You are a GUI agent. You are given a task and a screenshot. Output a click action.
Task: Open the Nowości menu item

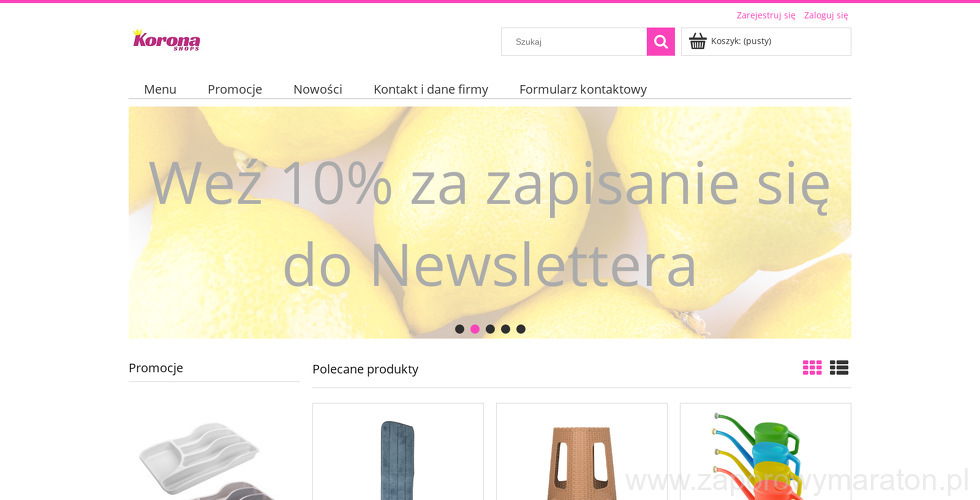pos(318,89)
